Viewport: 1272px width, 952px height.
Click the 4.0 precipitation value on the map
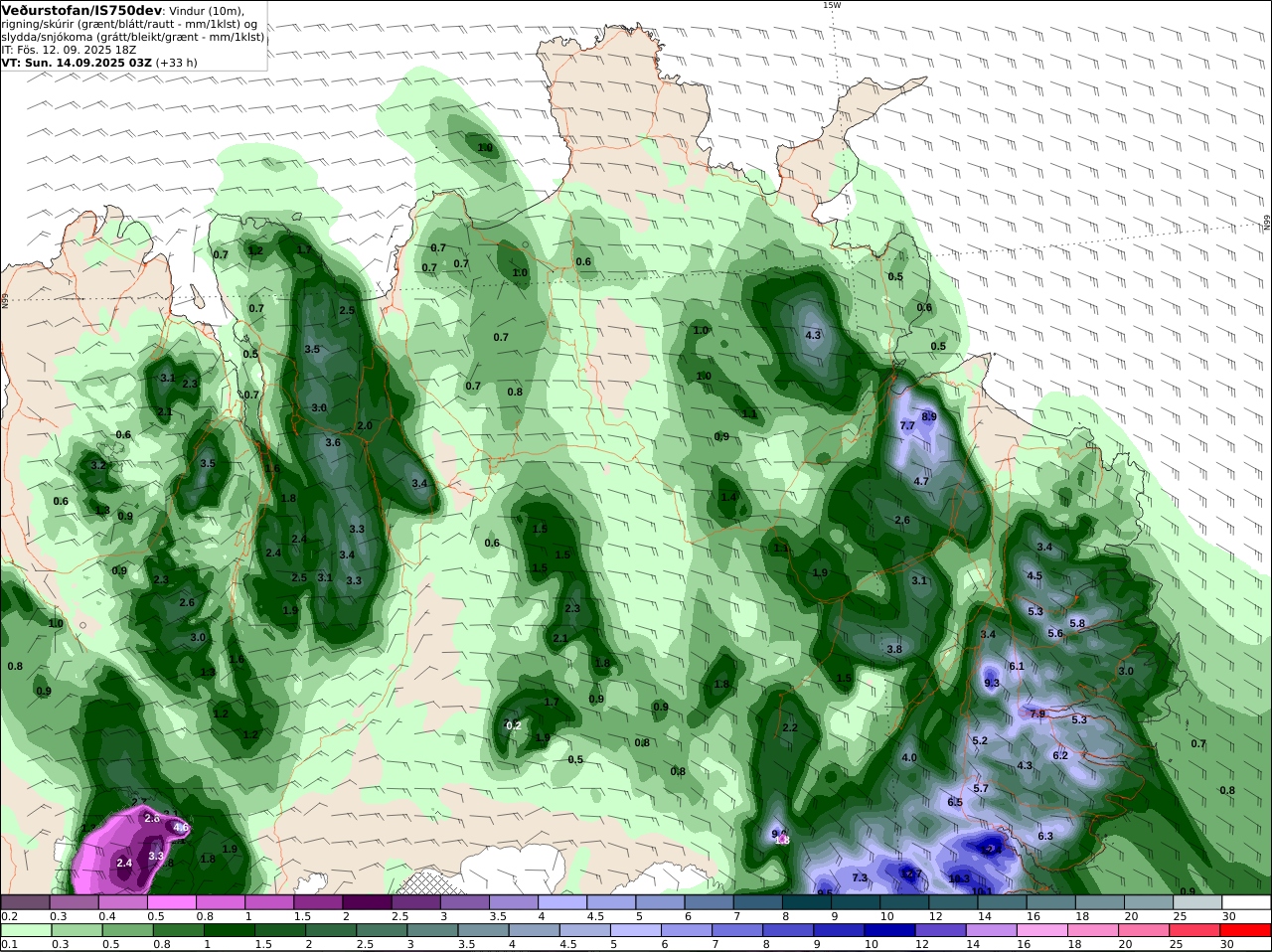point(909,757)
